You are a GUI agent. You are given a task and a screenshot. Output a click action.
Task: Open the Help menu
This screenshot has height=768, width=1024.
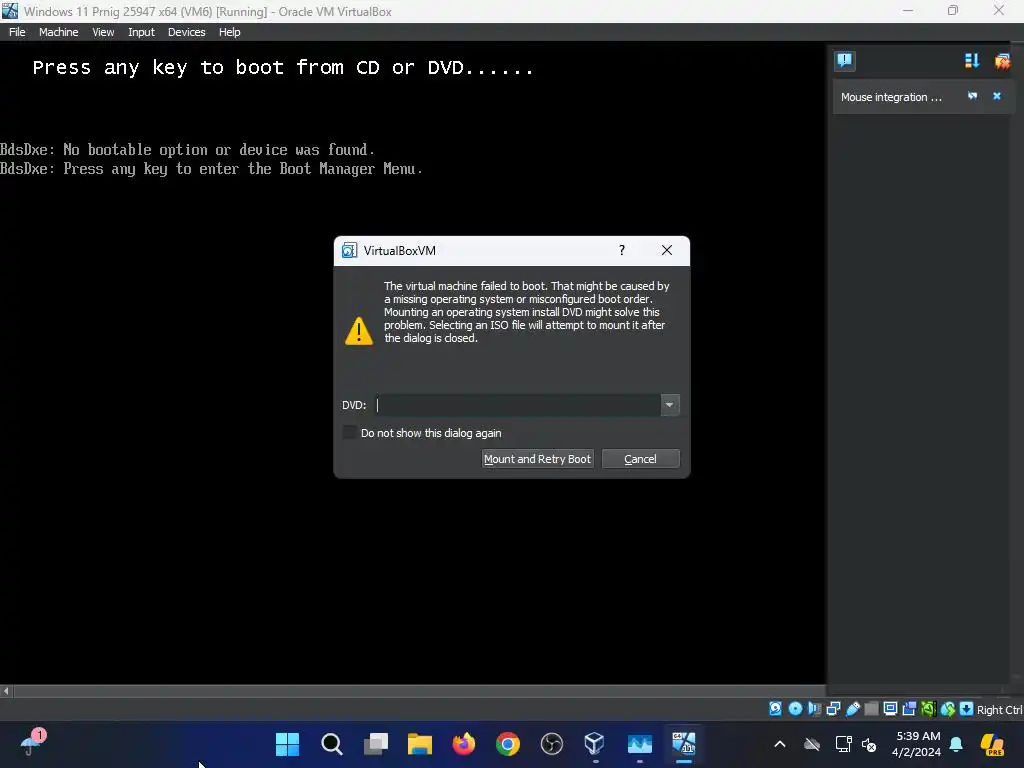click(229, 32)
